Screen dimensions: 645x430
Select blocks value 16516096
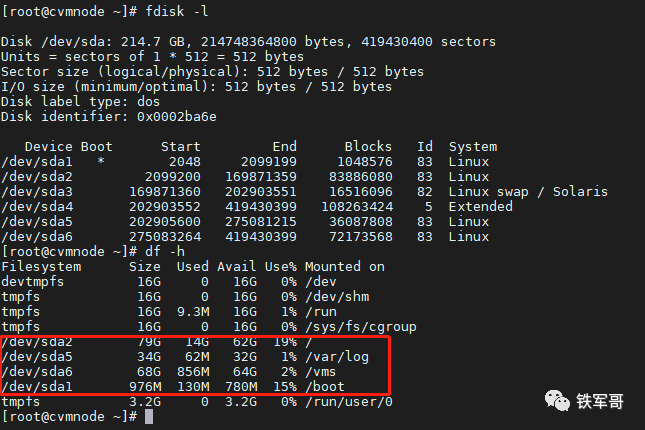point(360,192)
